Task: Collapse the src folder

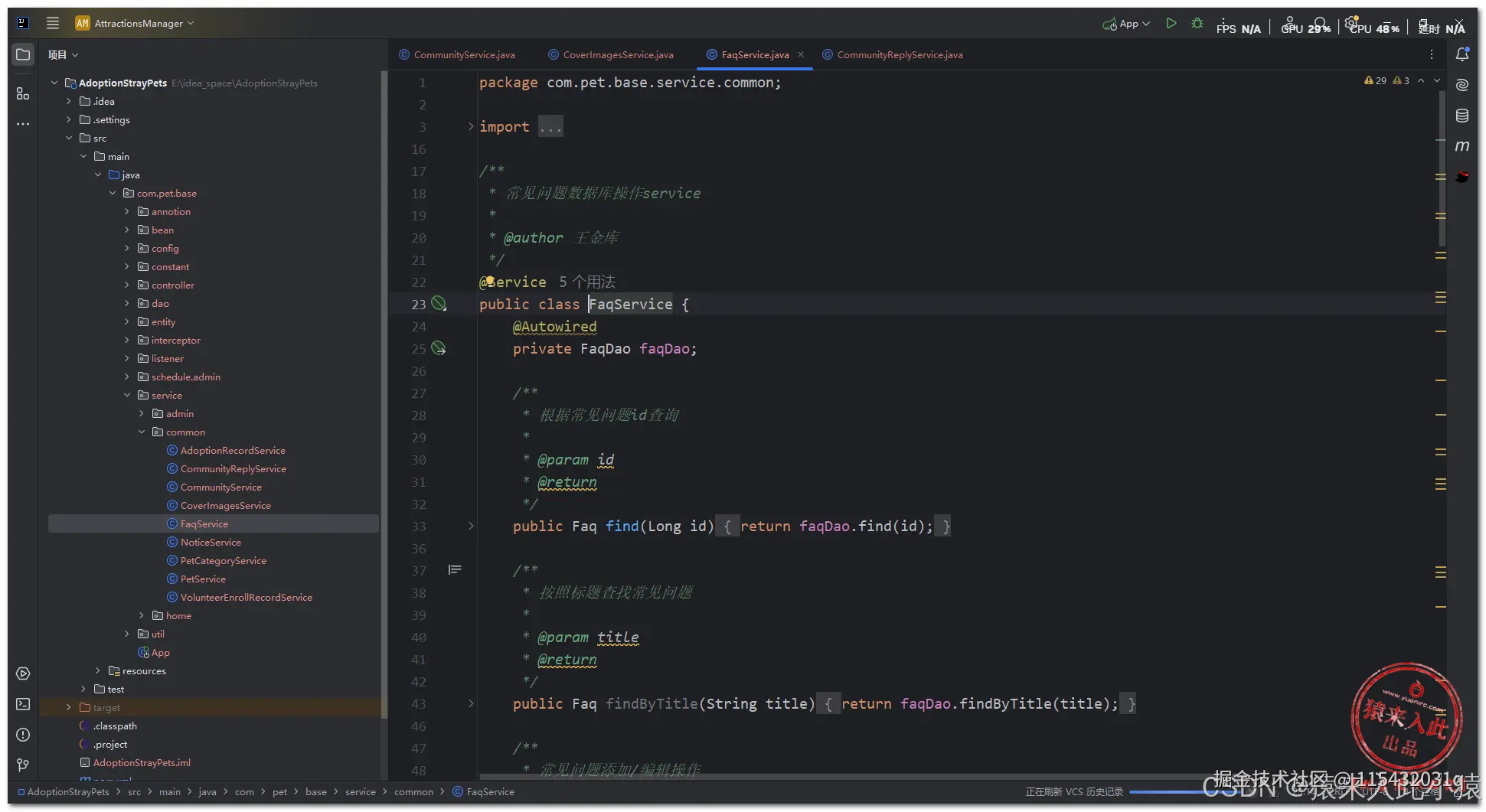Action: pos(69,138)
